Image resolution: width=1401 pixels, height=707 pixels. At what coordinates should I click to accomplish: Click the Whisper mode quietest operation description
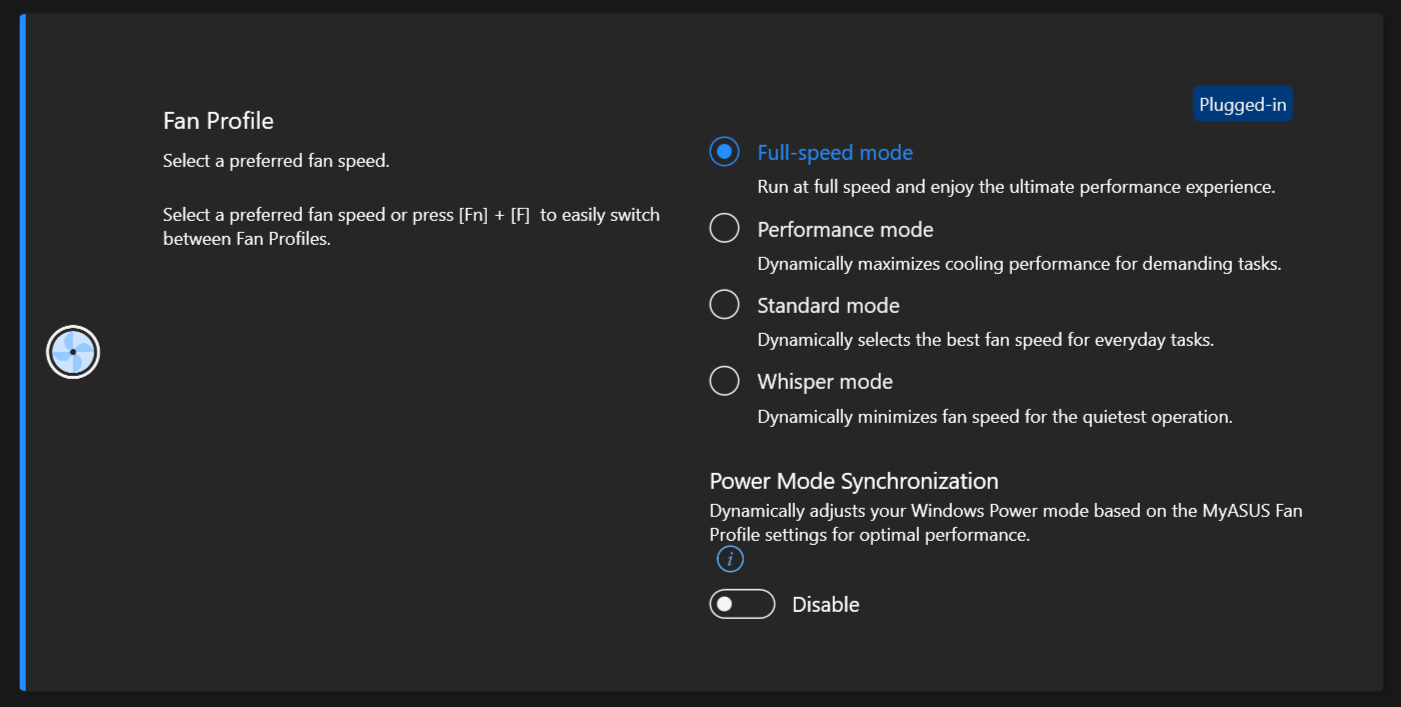995,416
